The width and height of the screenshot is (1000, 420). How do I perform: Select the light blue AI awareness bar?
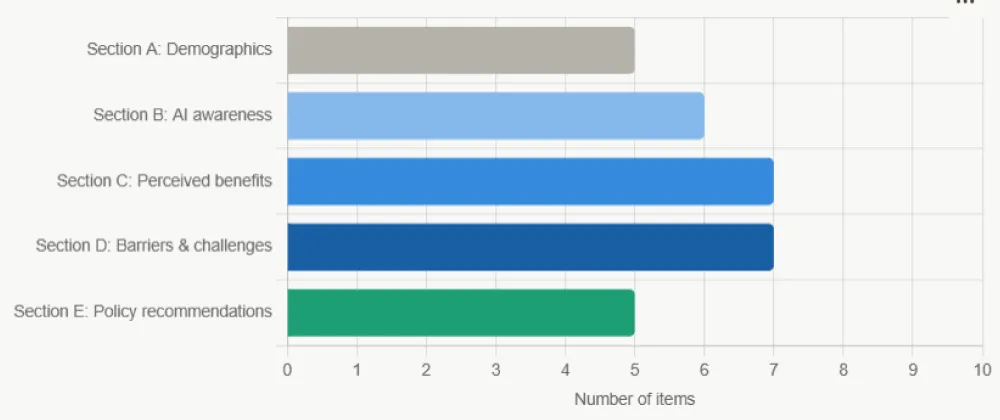pos(496,115)
